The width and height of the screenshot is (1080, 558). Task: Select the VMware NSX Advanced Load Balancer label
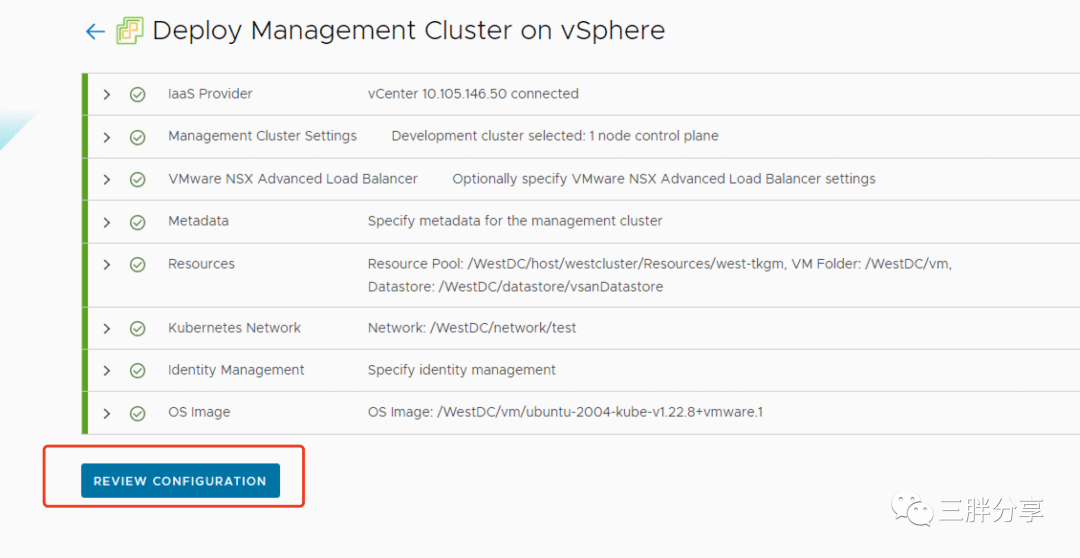click(293, 178)
